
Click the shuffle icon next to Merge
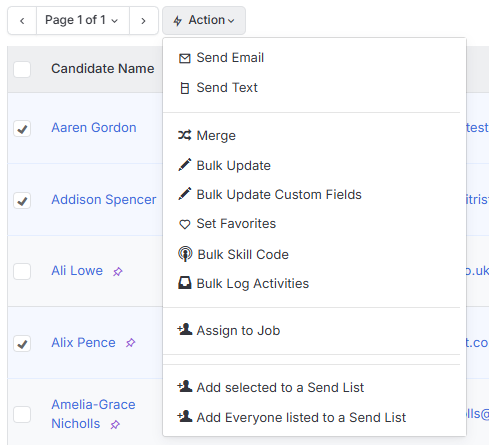click(185, 135)
